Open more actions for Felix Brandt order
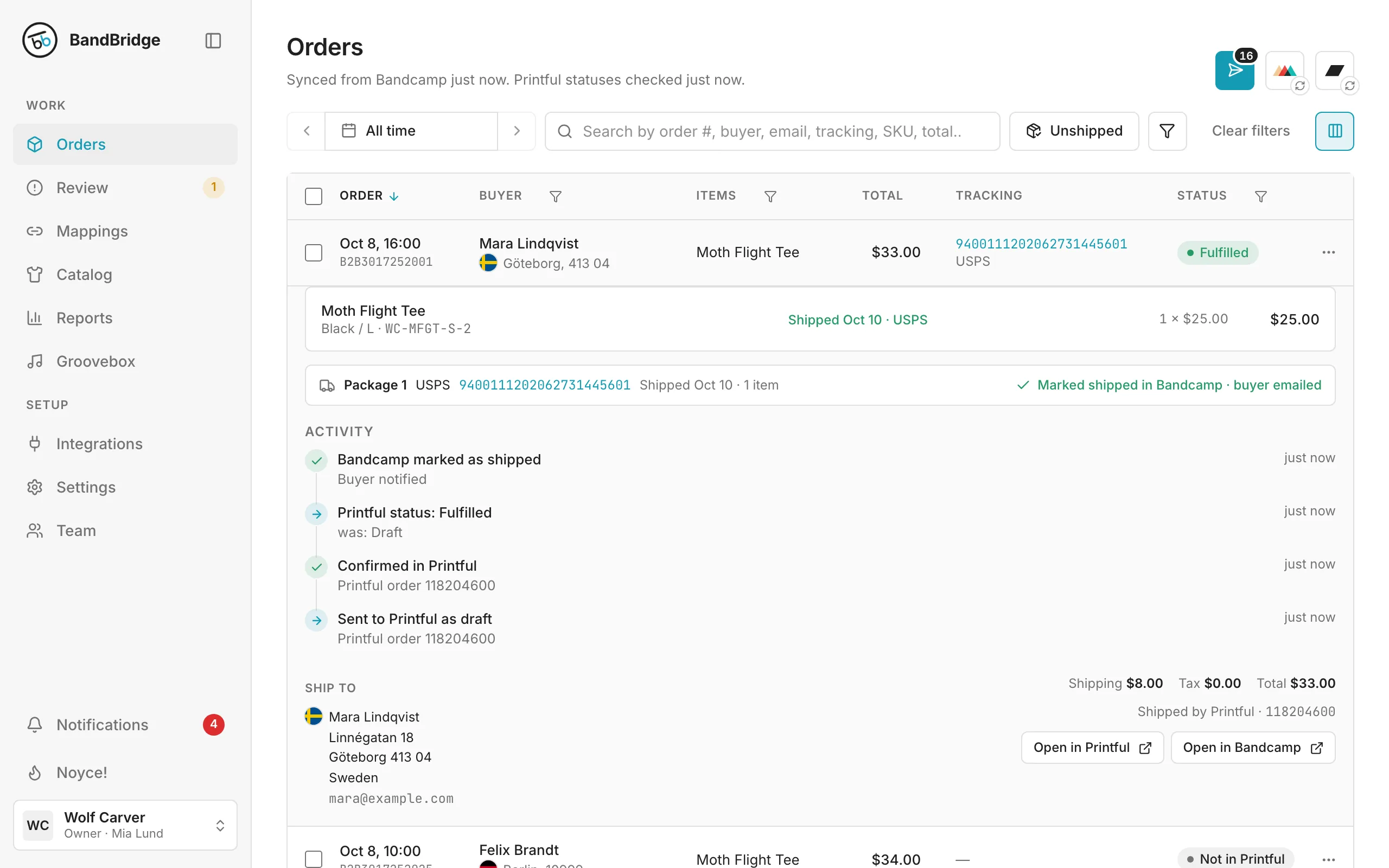This screenshot has height=868, width=1389. click(x=1328, y=859)
